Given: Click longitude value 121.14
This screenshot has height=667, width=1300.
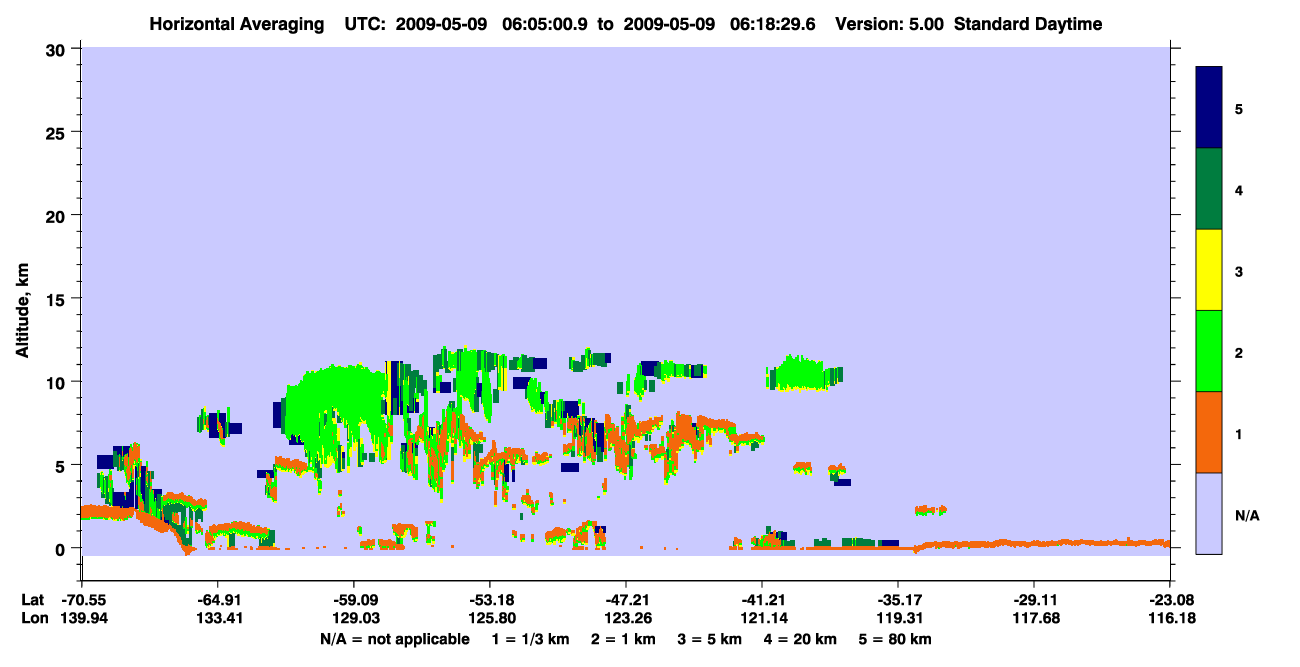Looking at the screenshot, I should (762, 618).
